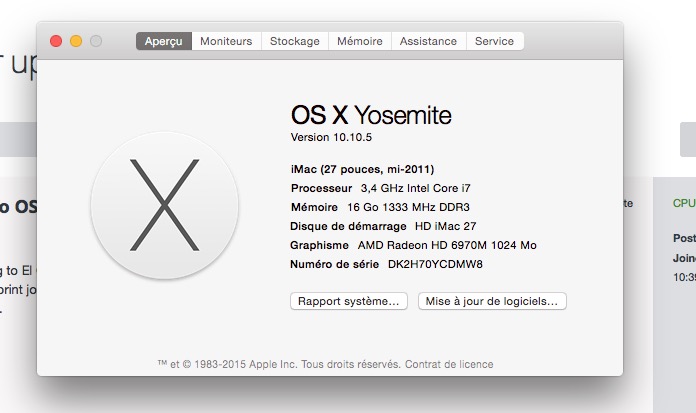Switch to the Aperçu tab
Viewport: 696px width, 413px height.
(164, 41)
